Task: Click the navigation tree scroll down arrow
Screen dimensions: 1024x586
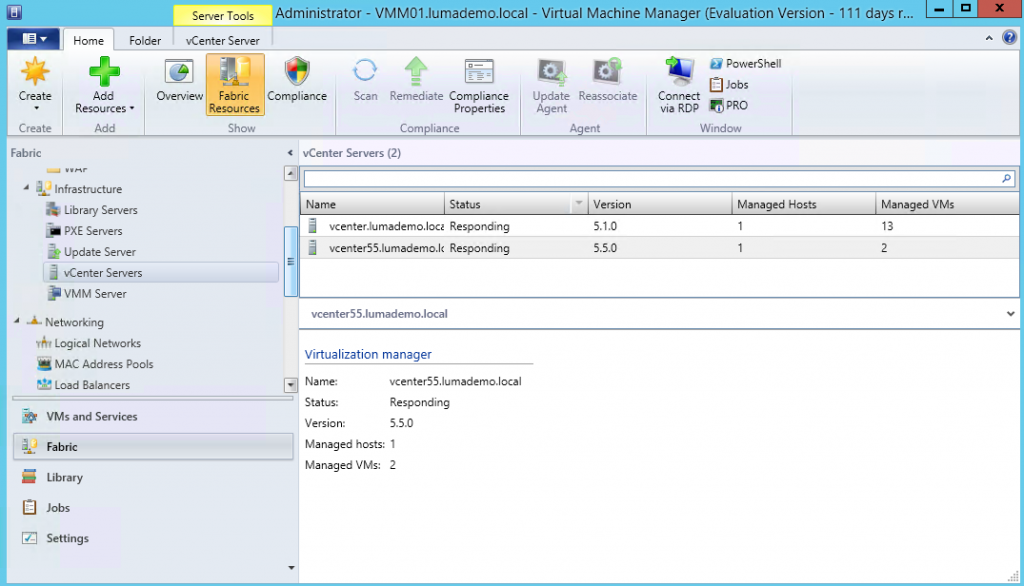Action: [291, 385]
